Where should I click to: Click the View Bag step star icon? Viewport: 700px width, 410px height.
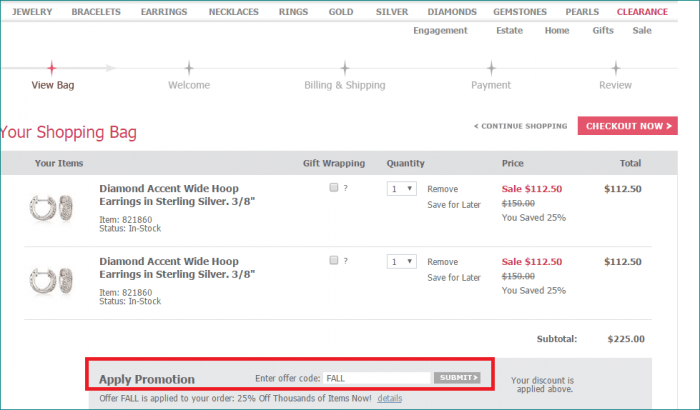click(52, 68)
